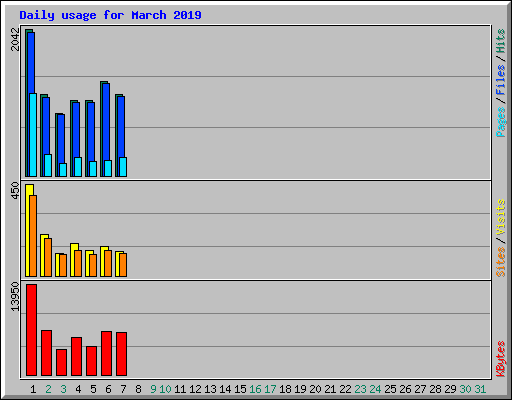Click the day 6 red KBytes bar
Image resolution: width=512 pixels, height=400 pixels.
(106, 354)
